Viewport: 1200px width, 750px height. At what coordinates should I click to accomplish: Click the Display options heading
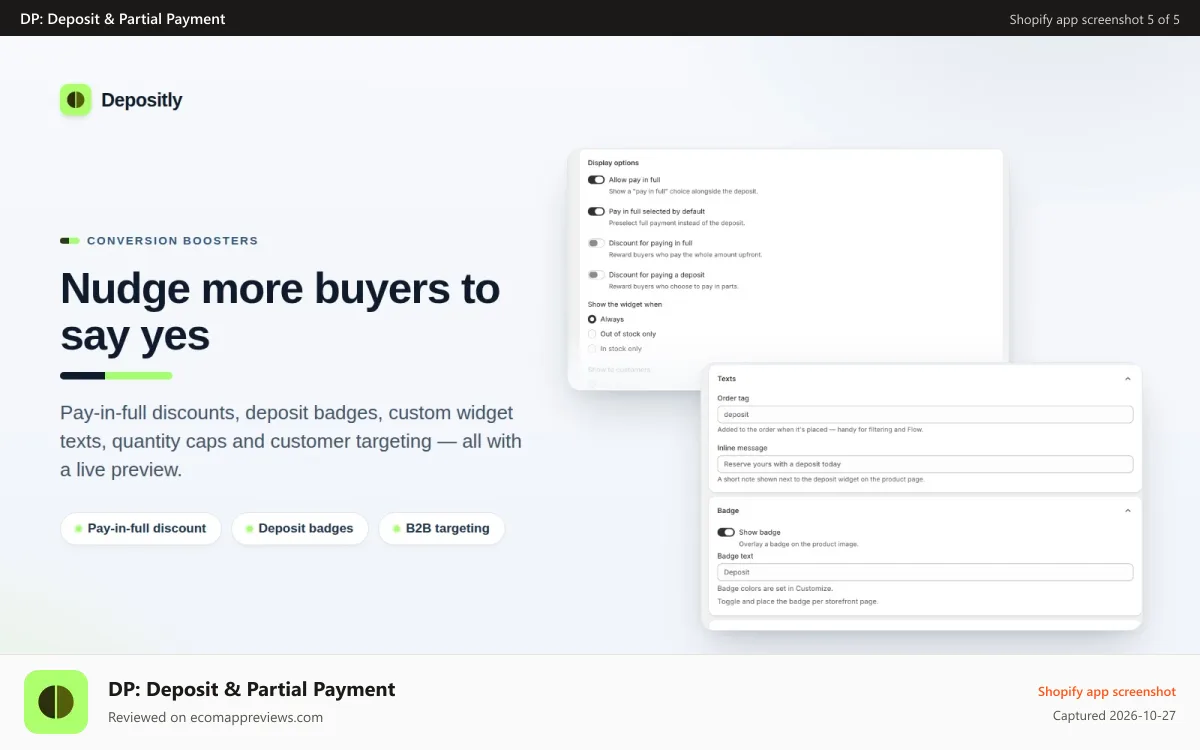coord(613,163)
